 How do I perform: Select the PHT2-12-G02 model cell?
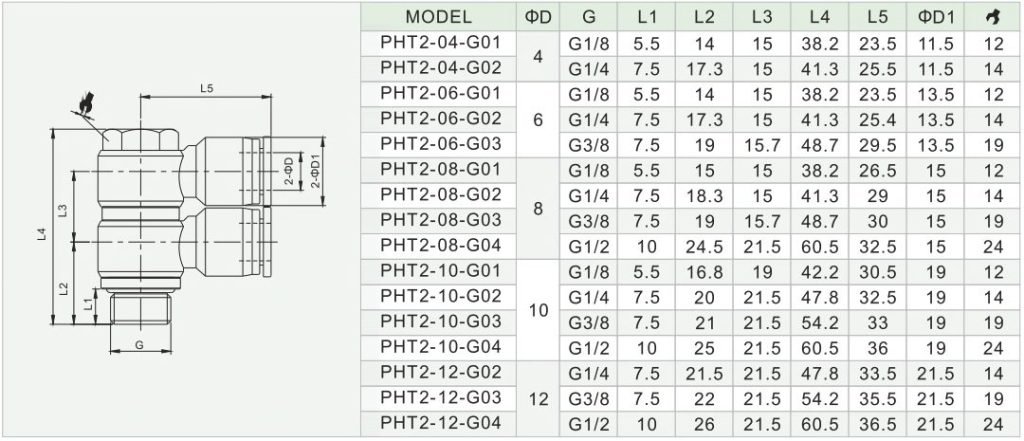click(x=439, y=372)
